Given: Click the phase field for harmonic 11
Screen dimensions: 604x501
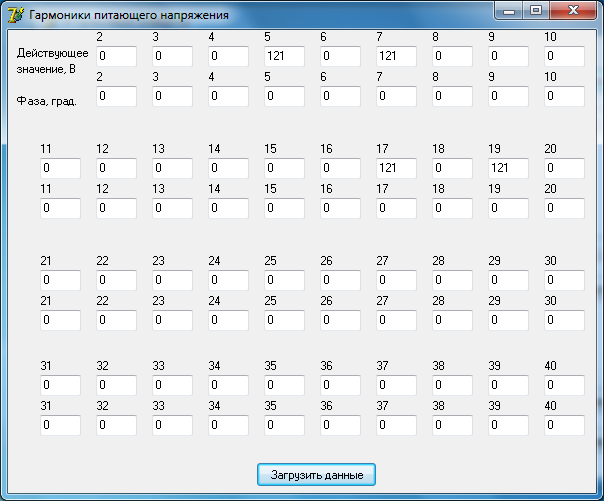Looking at the screenshot, I should pyautogui.click(x=60, y=208).
